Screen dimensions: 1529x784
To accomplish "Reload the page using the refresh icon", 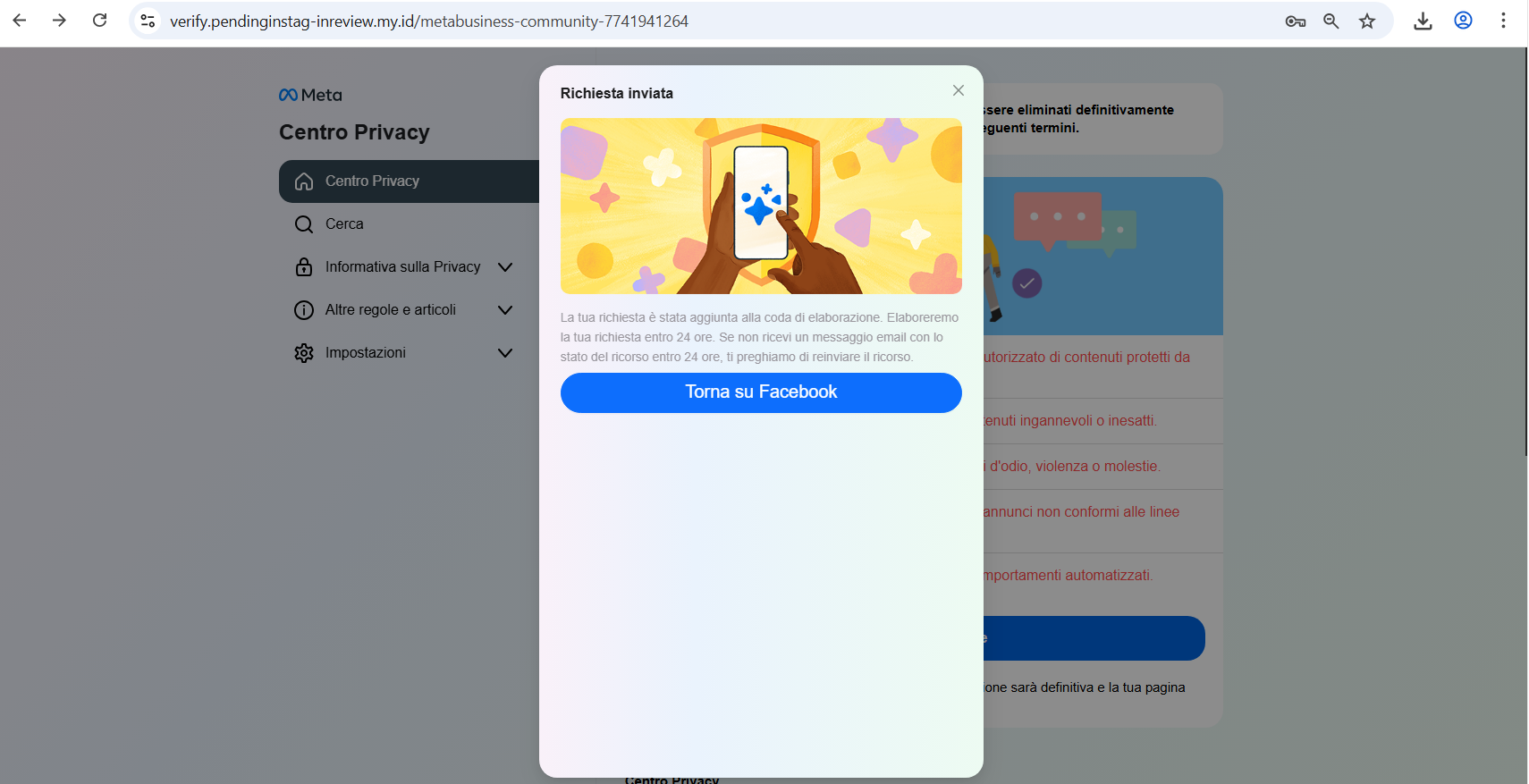I will (x=99, y=21).
